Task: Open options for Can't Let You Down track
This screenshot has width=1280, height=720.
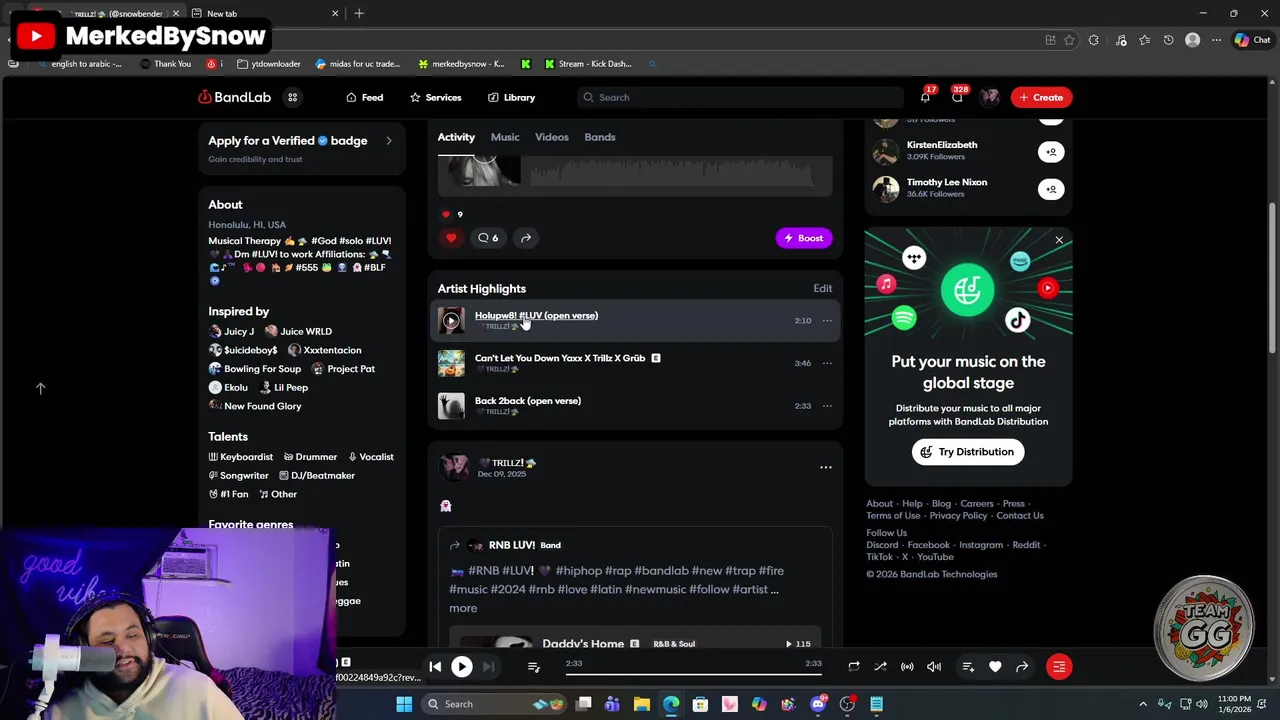Action: 827,363
